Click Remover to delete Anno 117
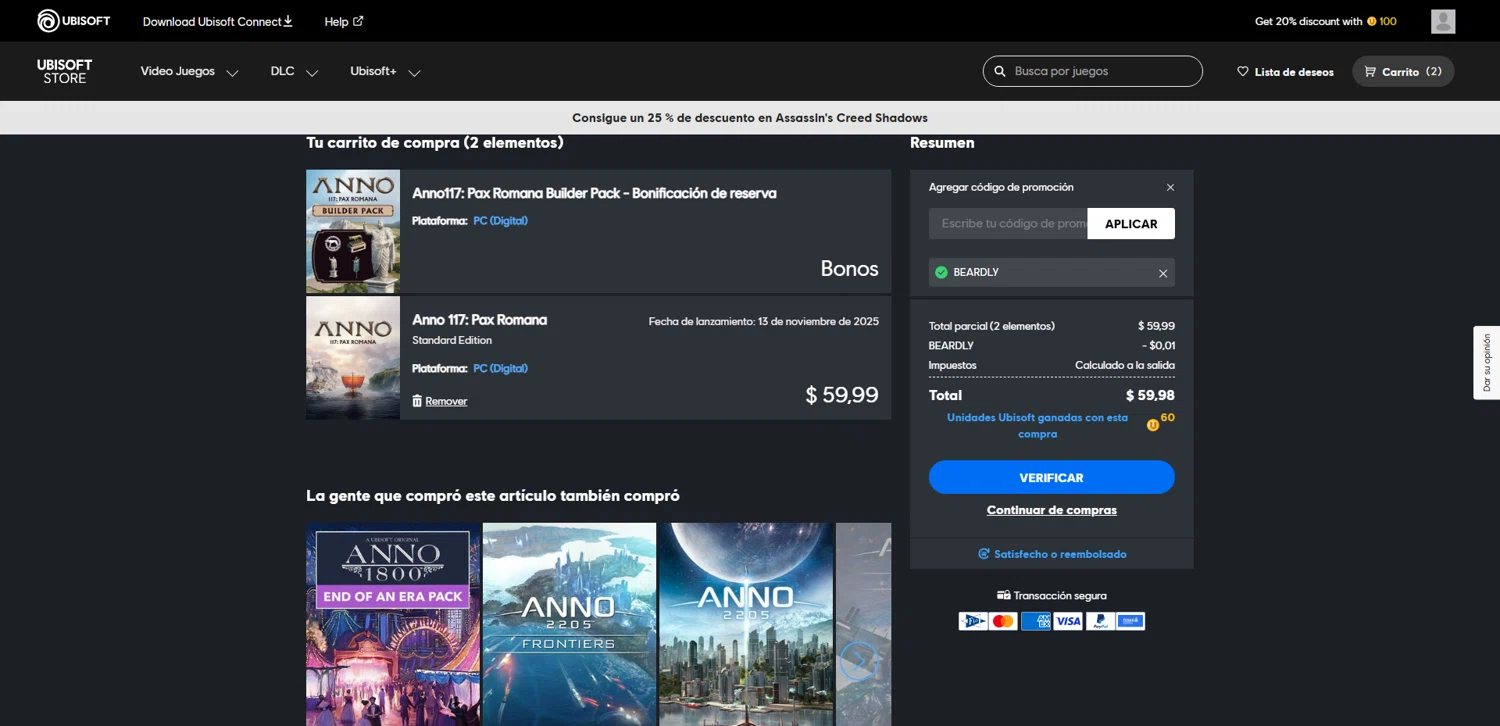Viewport: 1500px width, 726px height. point(446,401)
